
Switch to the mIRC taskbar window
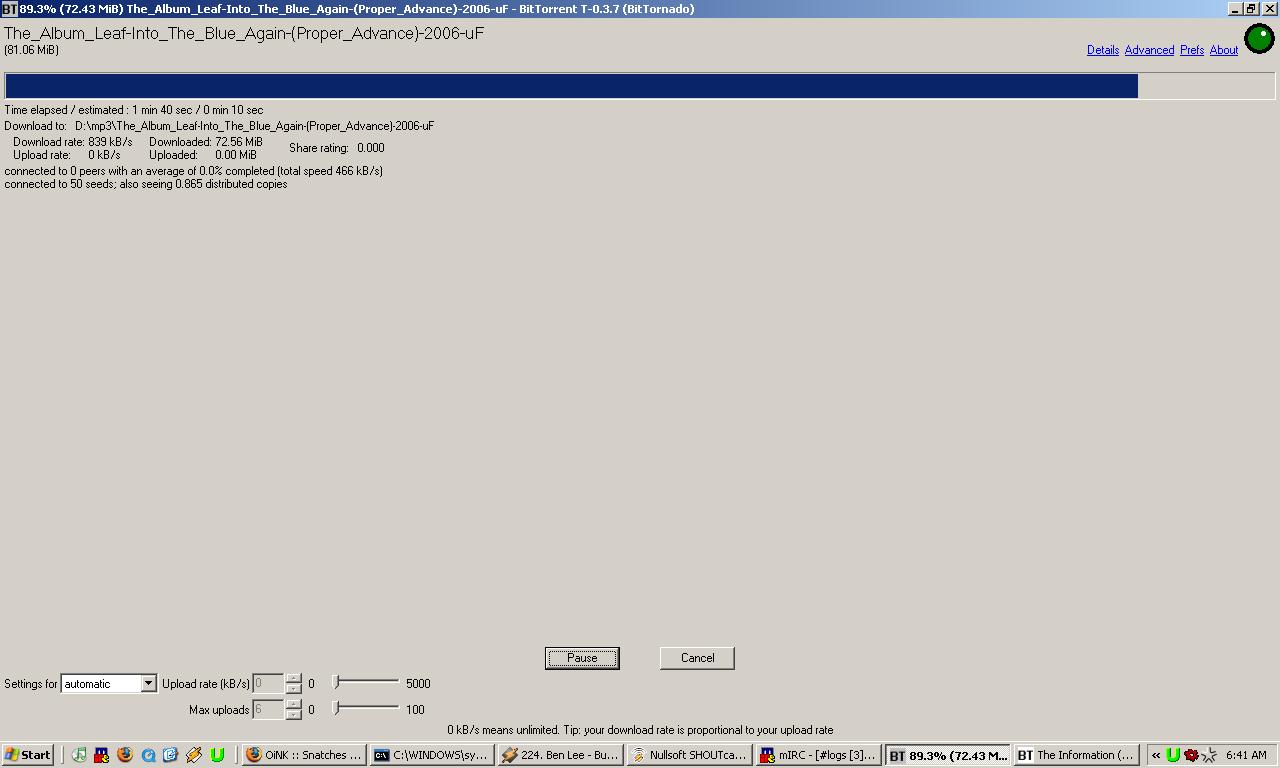[818, 755]
